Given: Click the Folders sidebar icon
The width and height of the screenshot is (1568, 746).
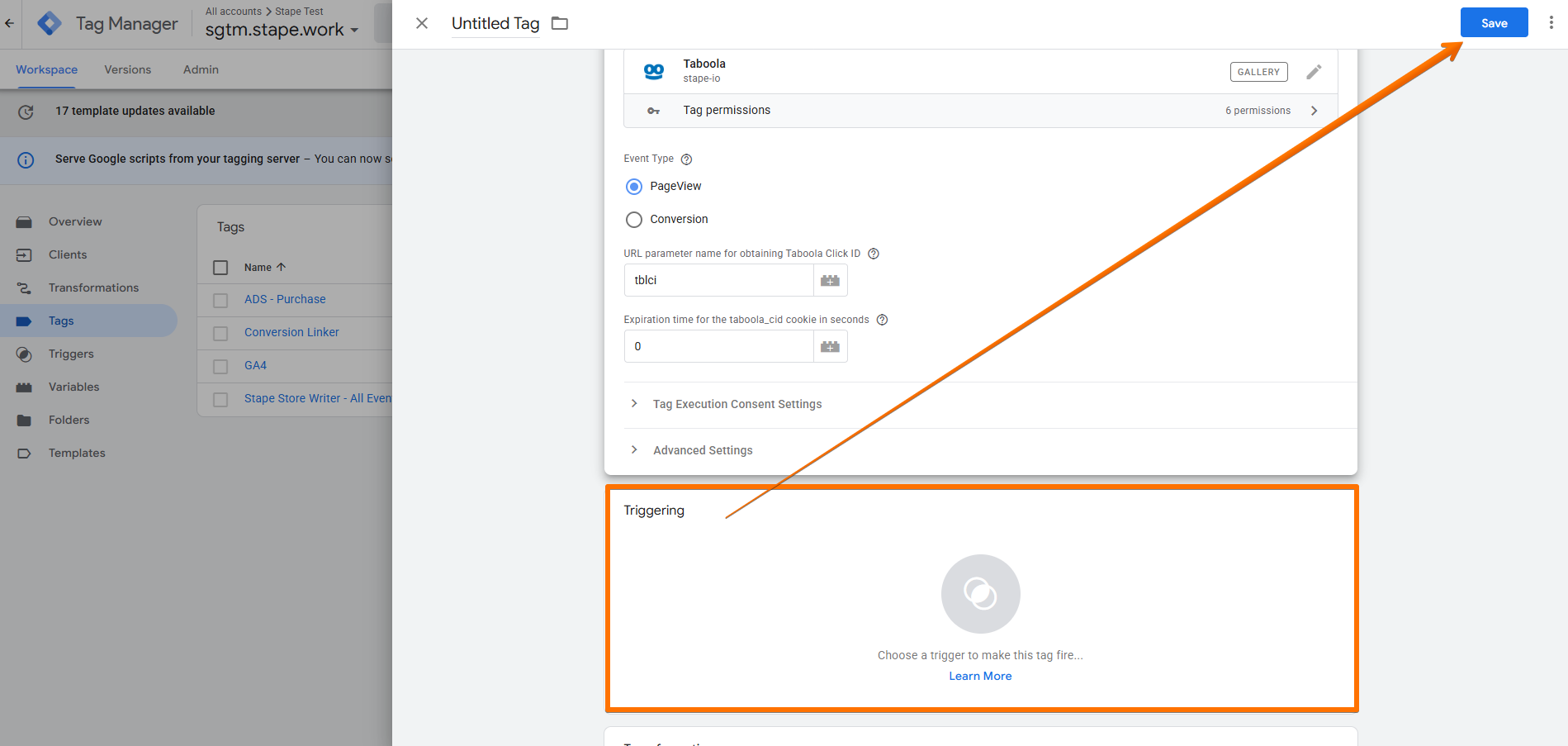Looking at the screenshot, I should (x=24, y=421).
